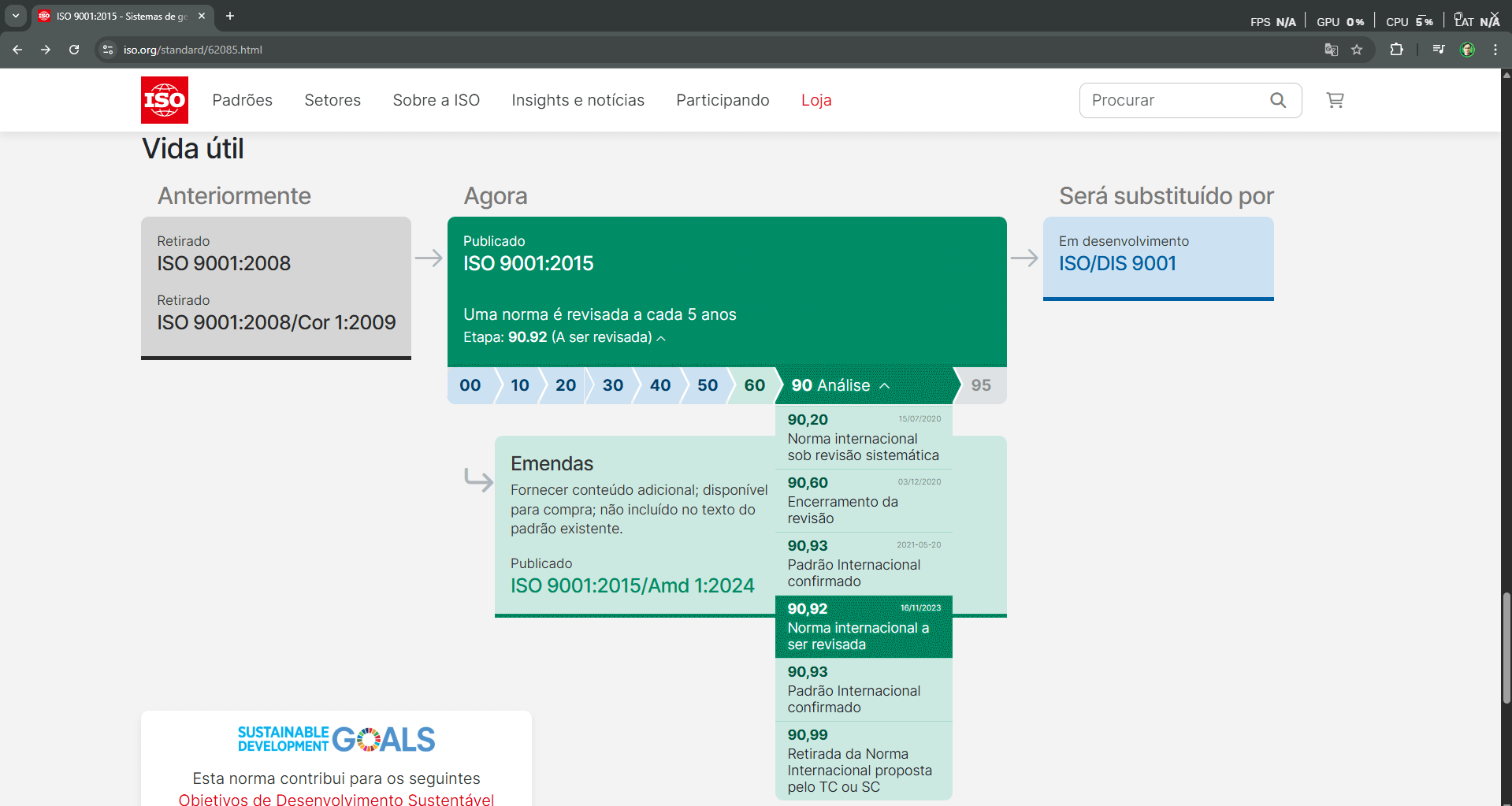
Task: Close the ISO 9001:2015 tab
Action: point(202,16)
